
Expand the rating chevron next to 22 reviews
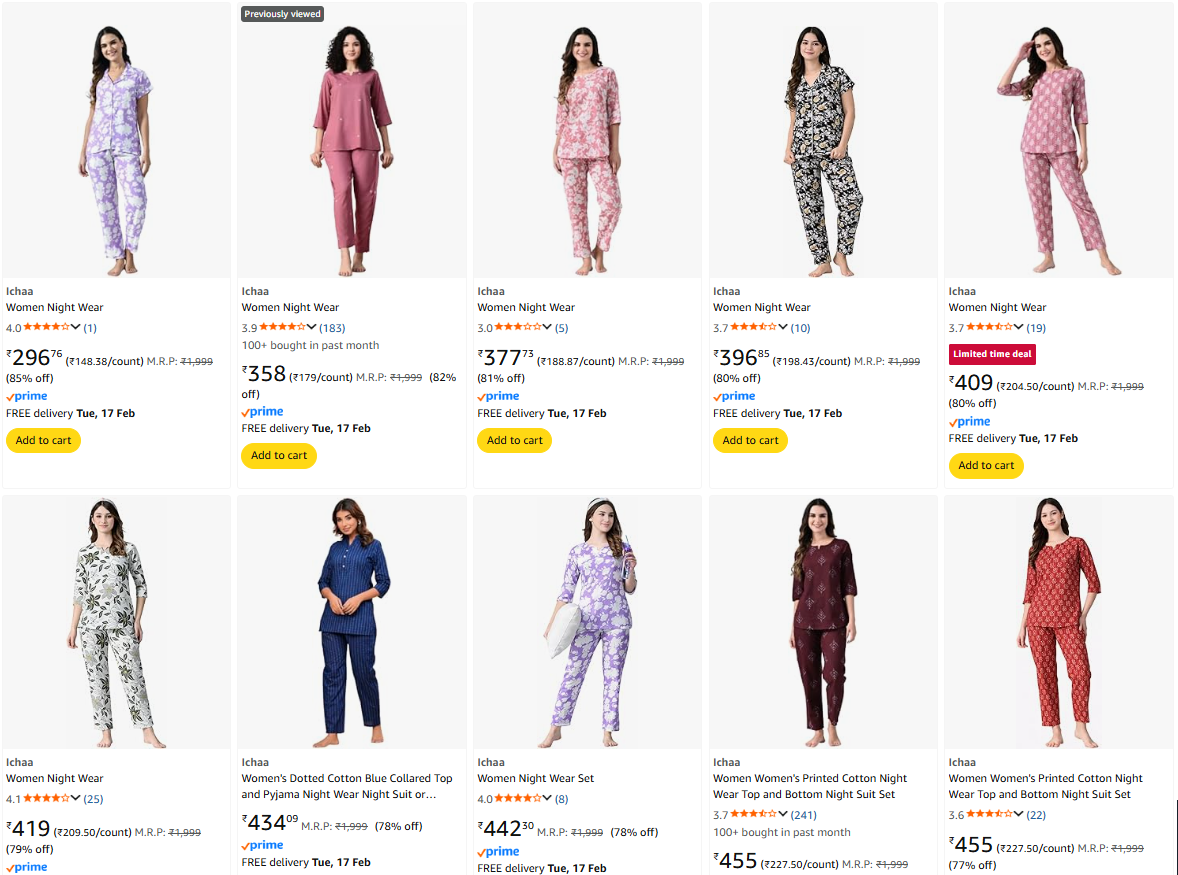click(1019, 815)
